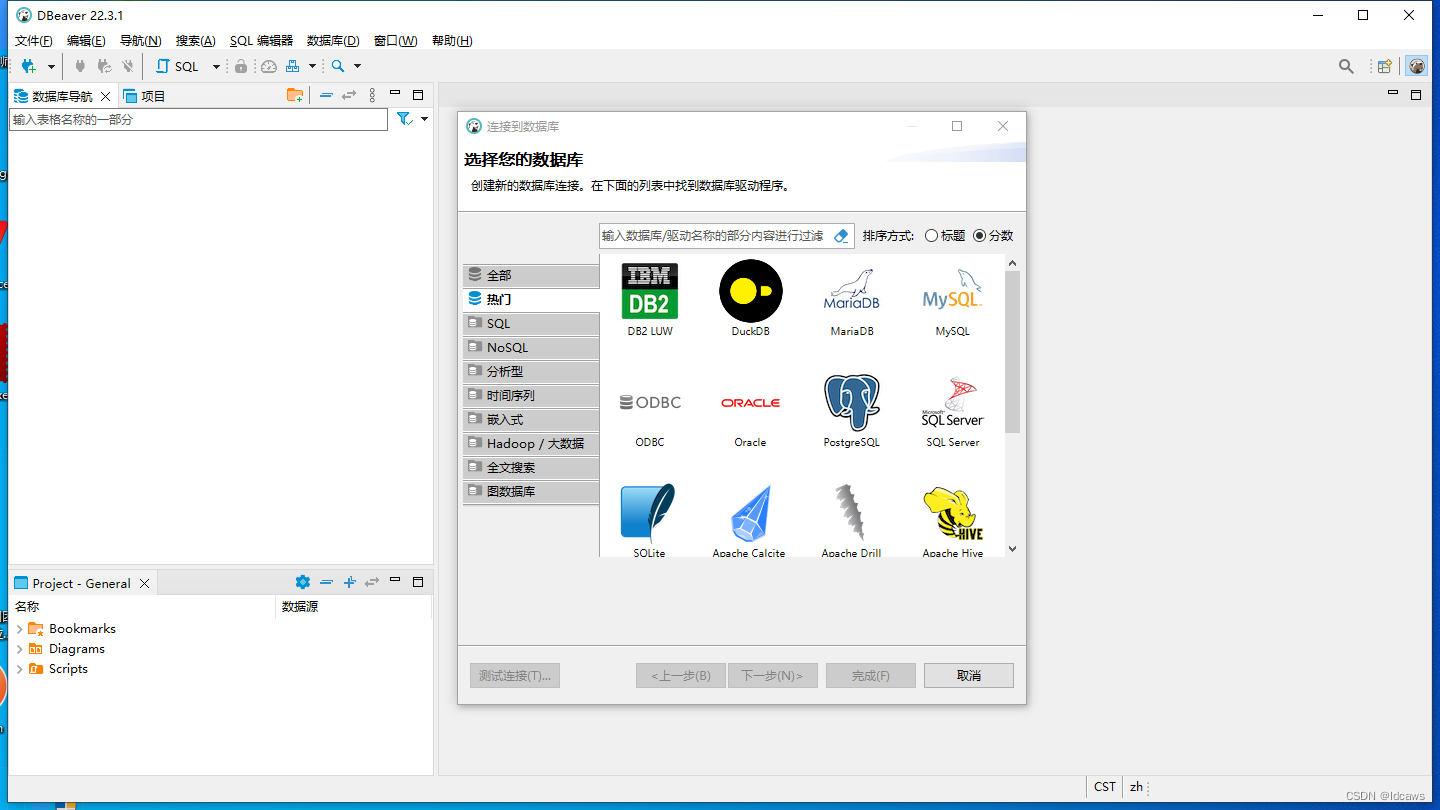This screenshot has height=810, width=1440.
Task: Open the 帮助(H) menu
Action: pos(452,41)
